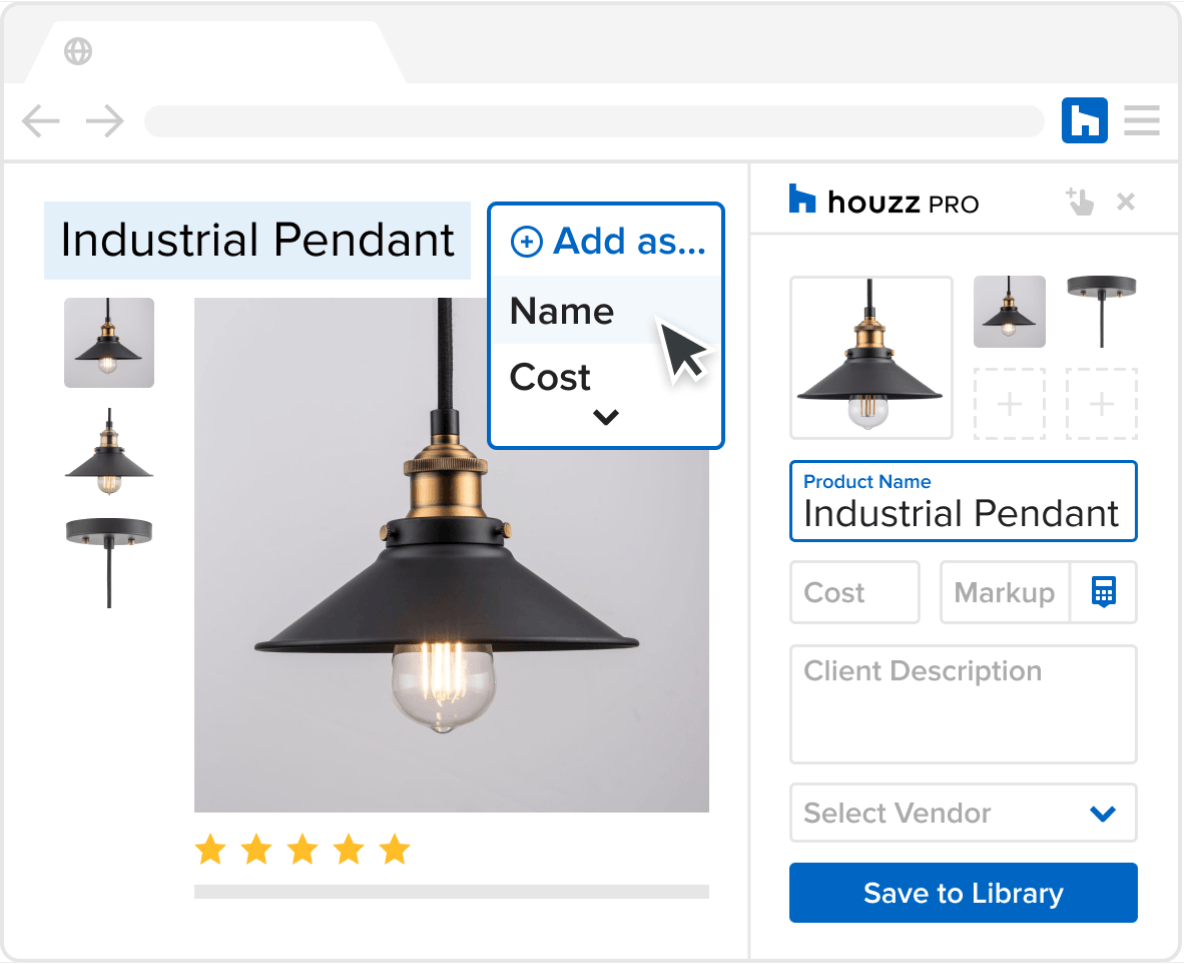Viewport: 1184px width, 964px height.
Task: Close the Houzz Pro side panel
Action: [1126, 202]
